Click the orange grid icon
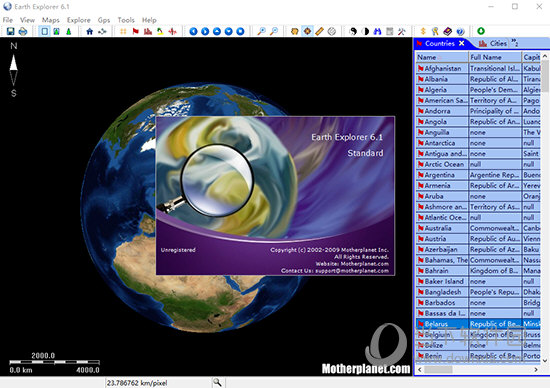 (x=123, y=32)
